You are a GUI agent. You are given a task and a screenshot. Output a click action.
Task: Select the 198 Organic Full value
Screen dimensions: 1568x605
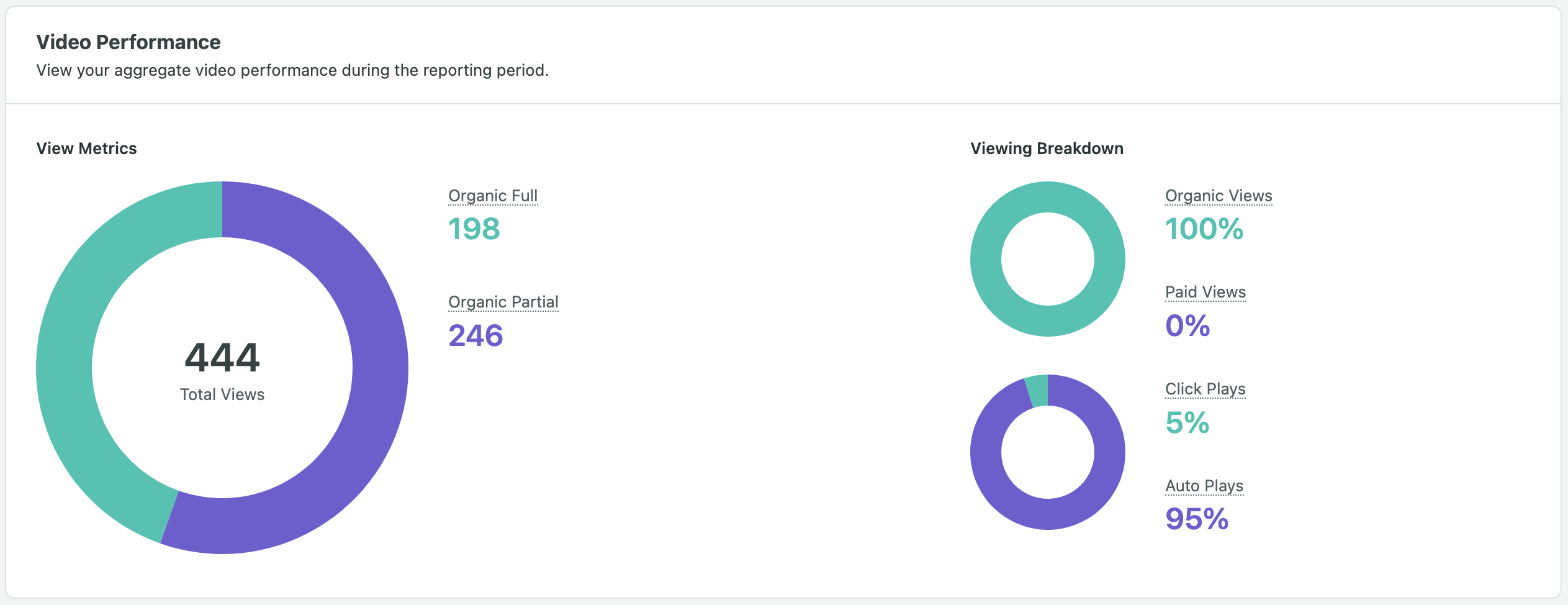click(x=474, y=229)
